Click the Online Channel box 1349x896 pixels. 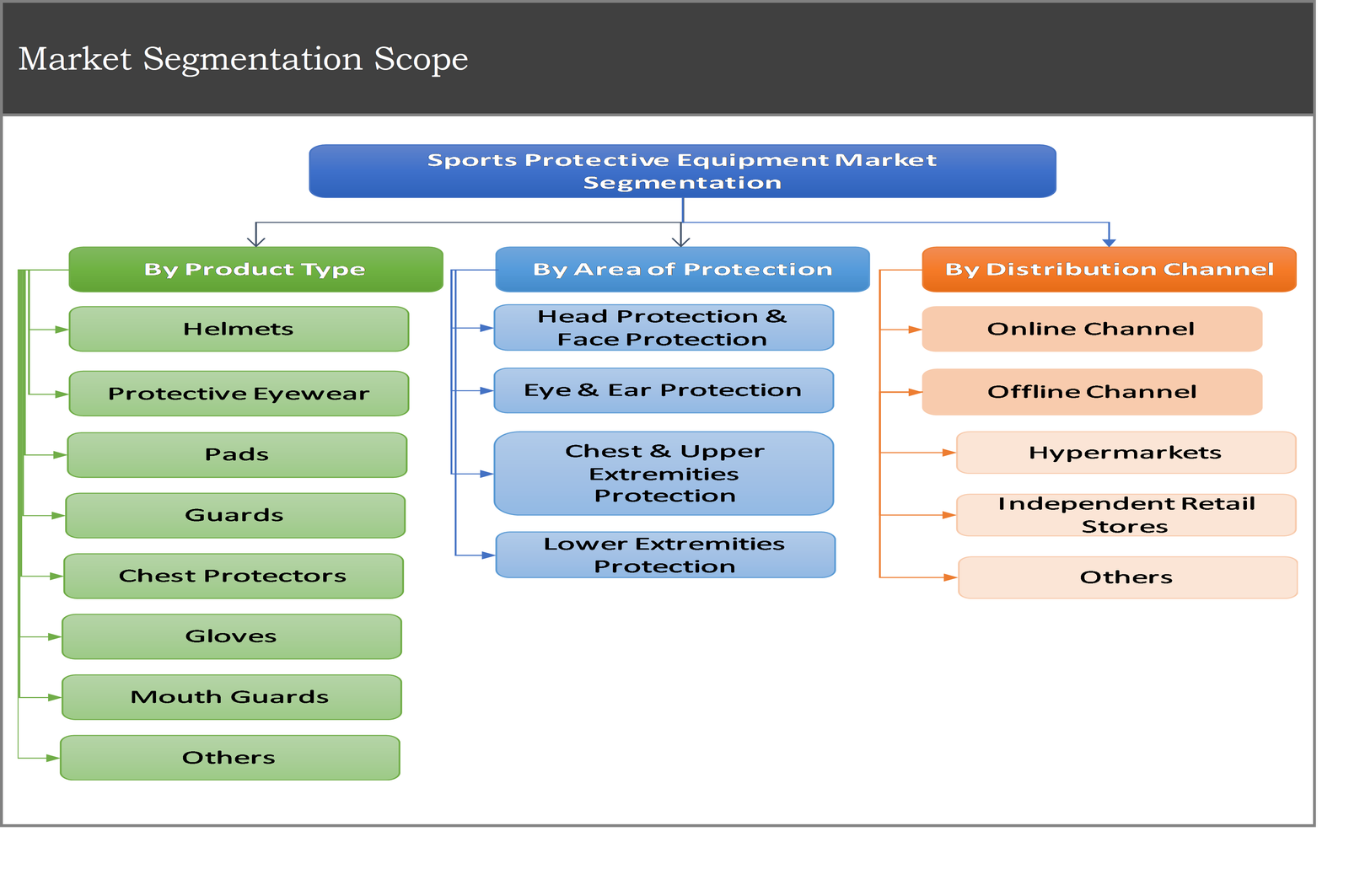[1093, 329]
